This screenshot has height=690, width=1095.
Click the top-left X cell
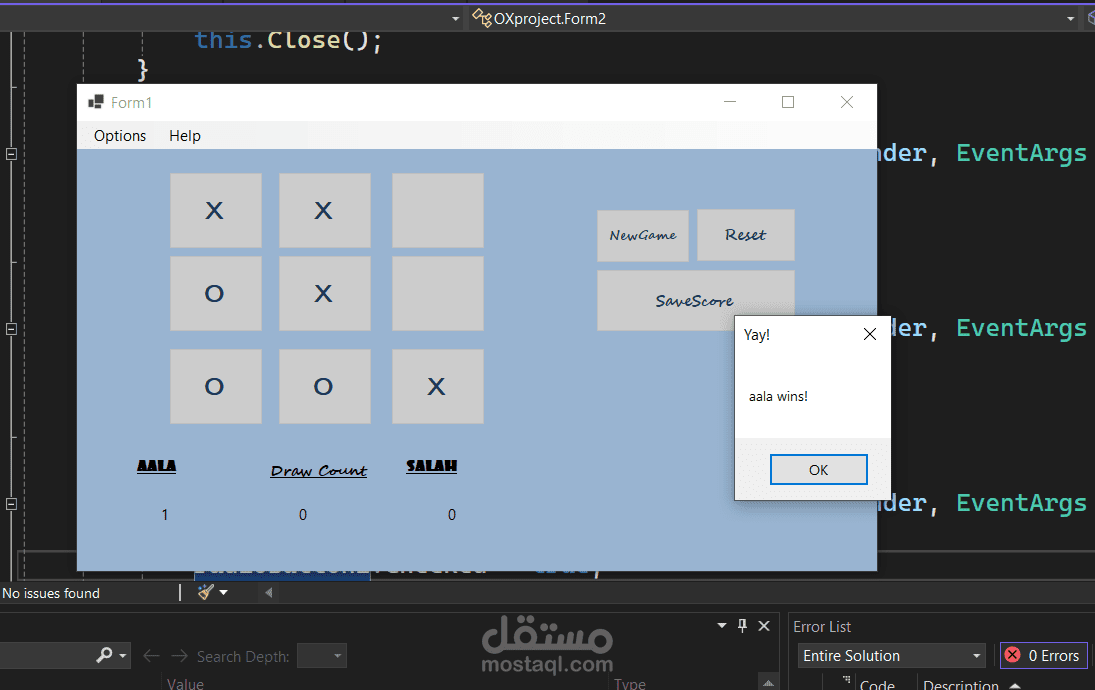tap(216, 210)
